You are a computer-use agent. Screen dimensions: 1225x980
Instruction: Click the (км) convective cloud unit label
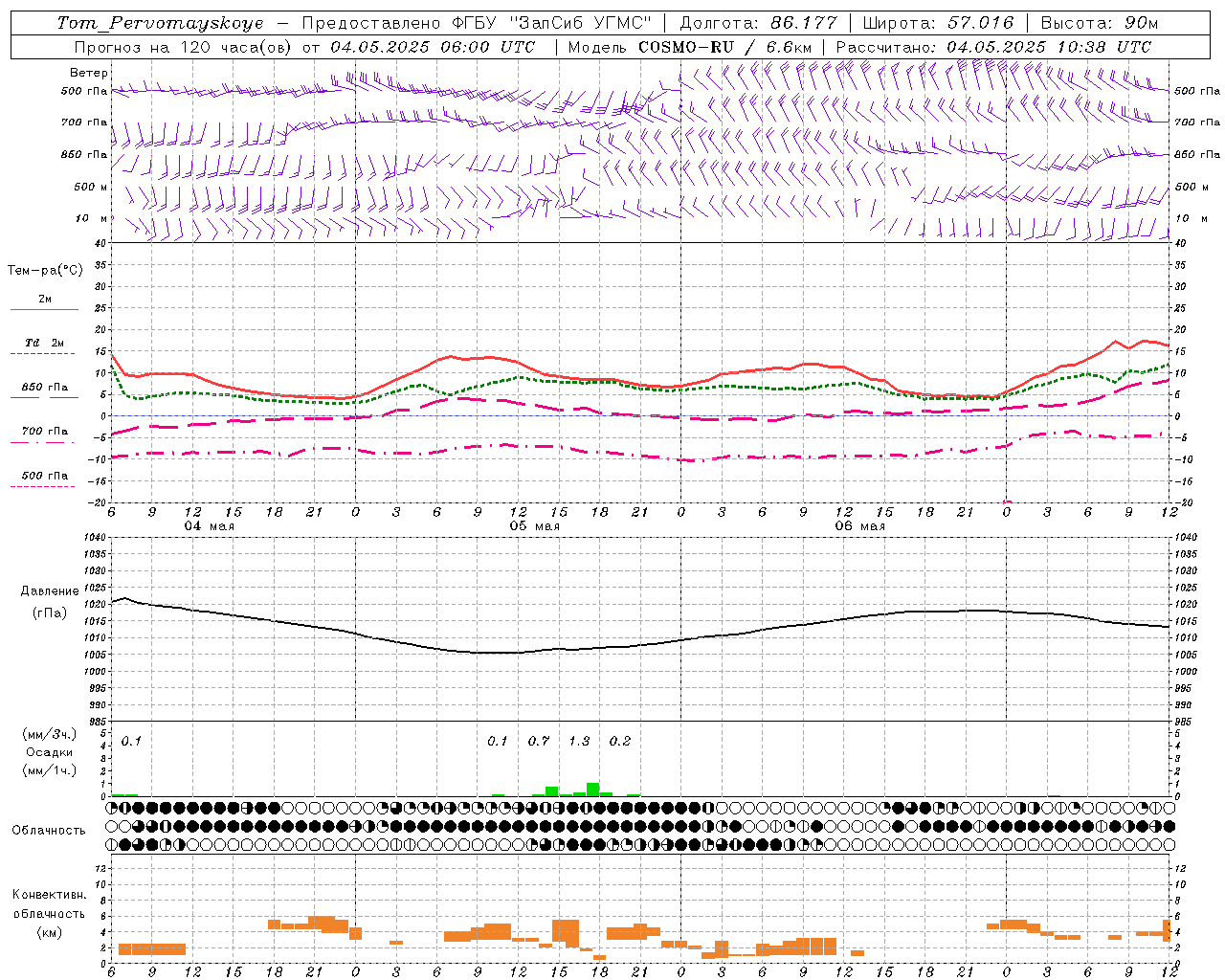(x=50, y=932)
